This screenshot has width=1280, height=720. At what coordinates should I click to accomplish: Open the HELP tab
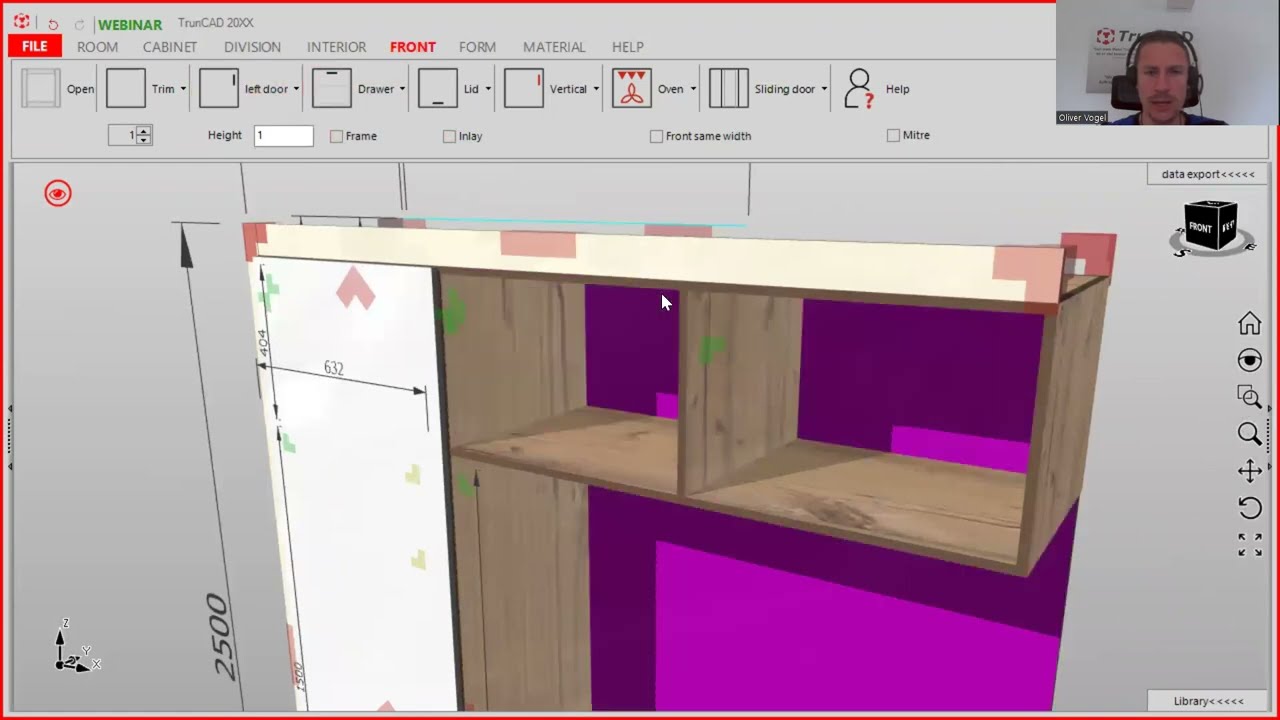pos(628,47)
